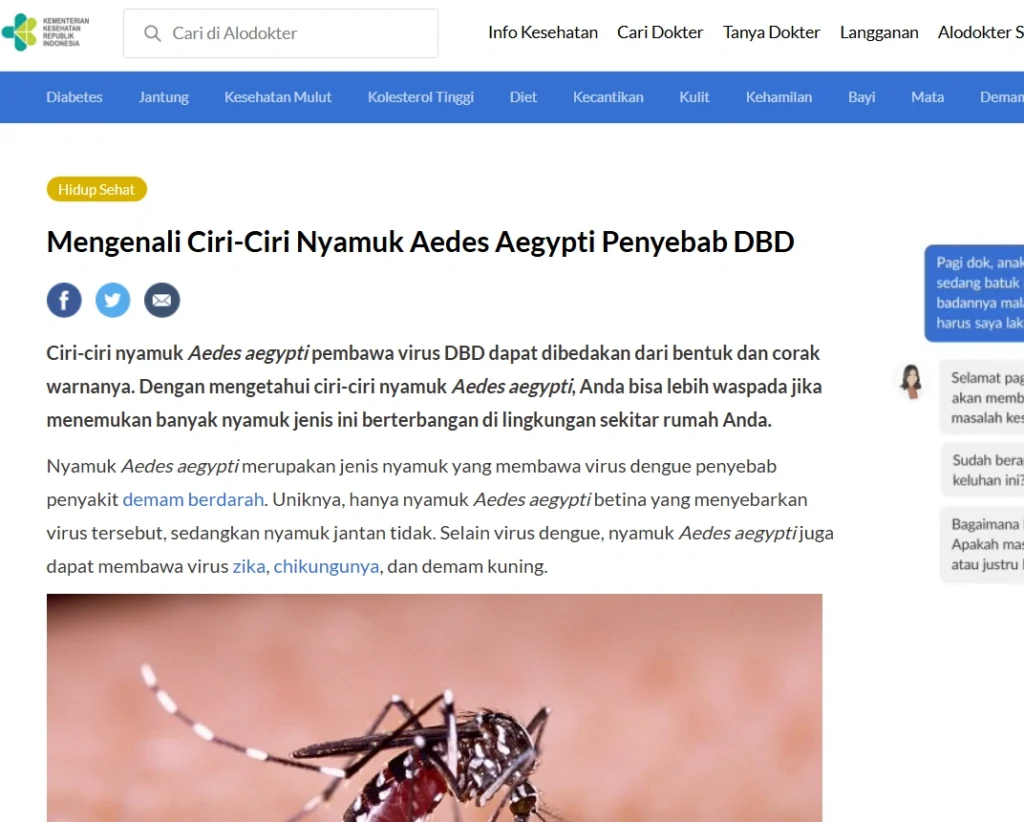The width and height of the screenshot is (1024, 822).
Task: Go to Tanya Dokter
Action: [x=771, y=33]
